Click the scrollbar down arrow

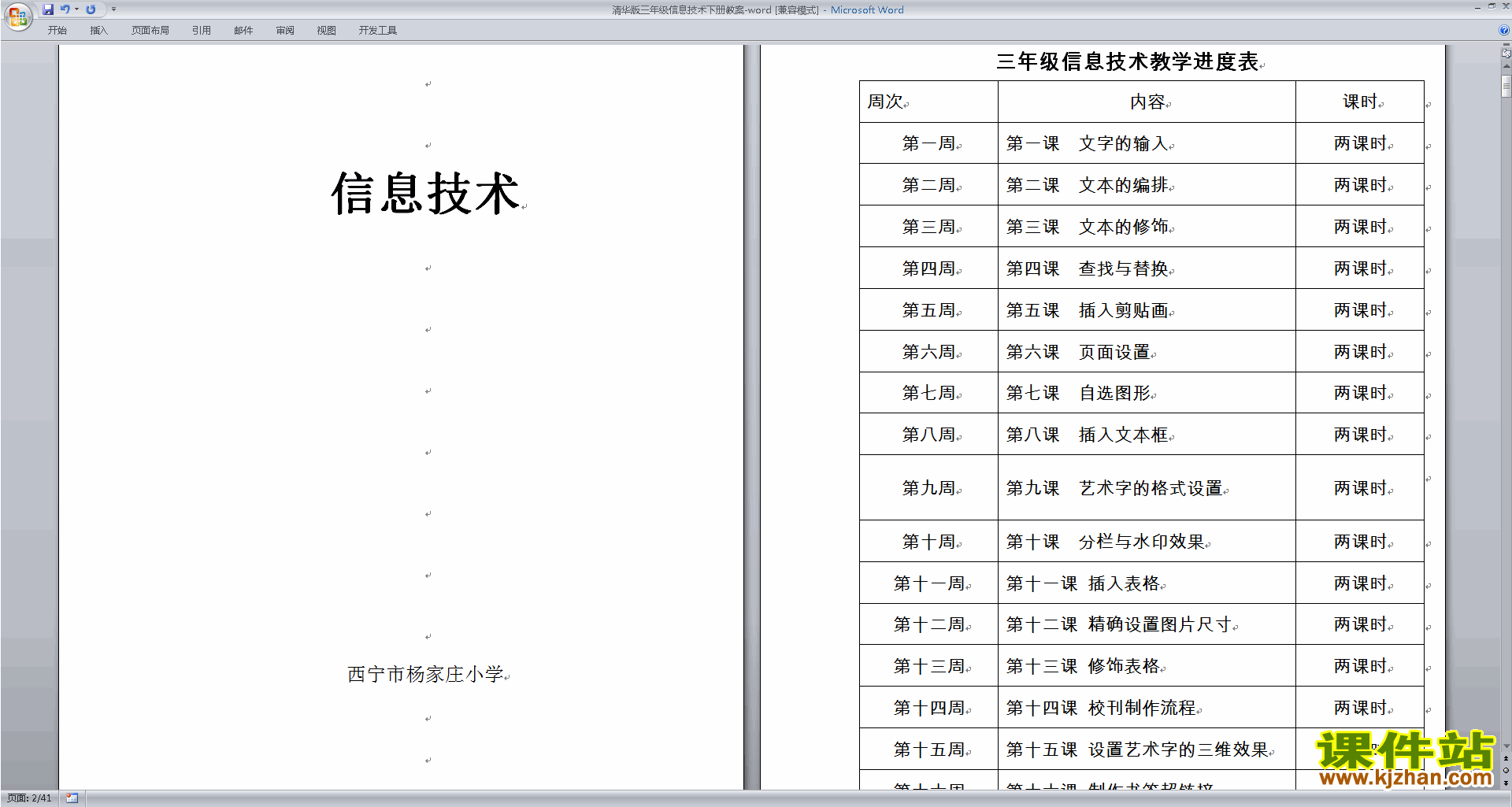1506,746
